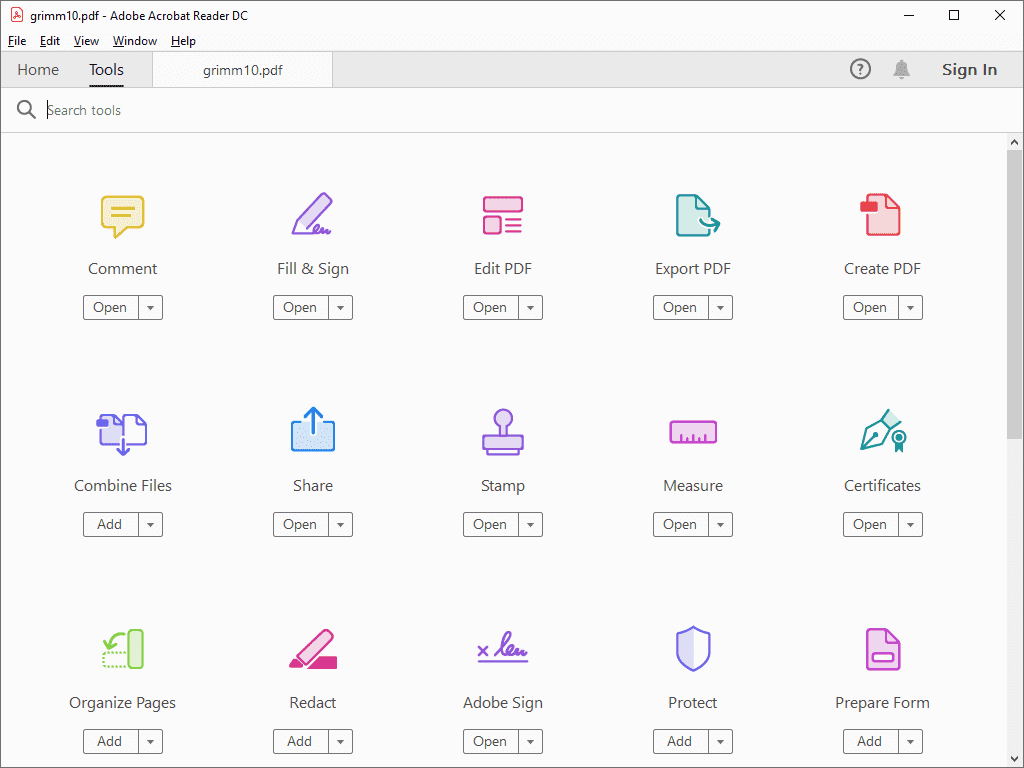Screen dimensions: 1024x768
Task: Click Open under Fill & Sign
Action: [300, 308]
